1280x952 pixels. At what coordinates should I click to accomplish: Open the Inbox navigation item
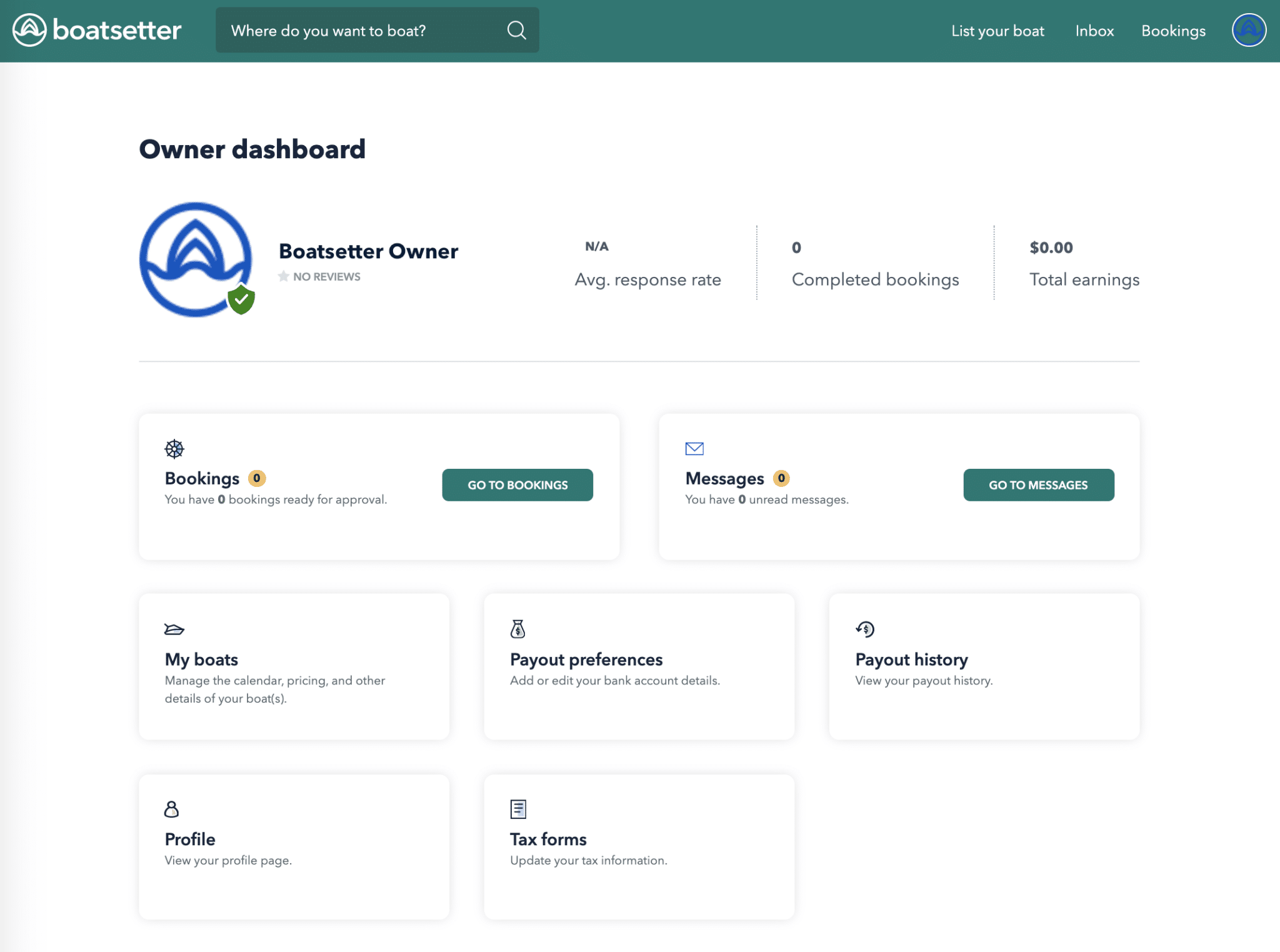(1094, 31)
